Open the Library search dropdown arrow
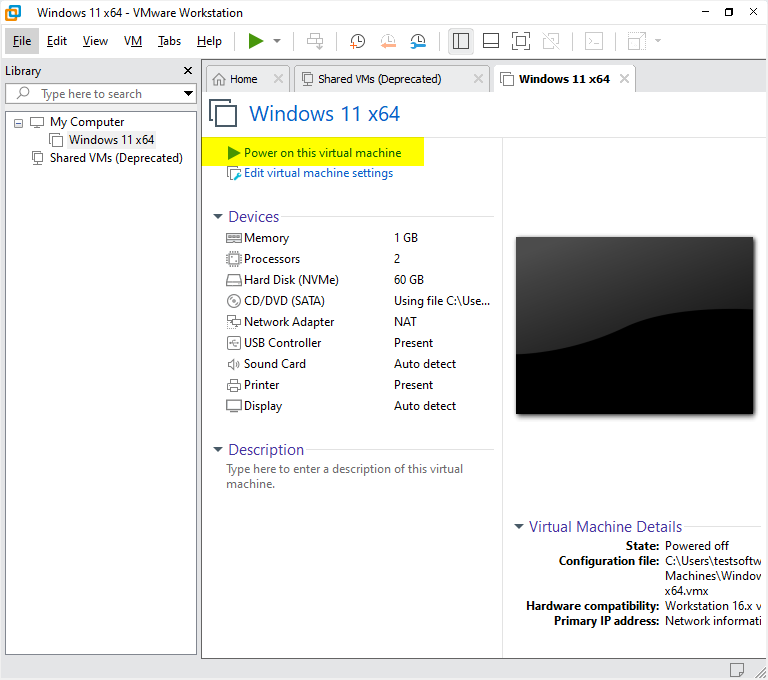The image size is (768, 680). point(188,94)
